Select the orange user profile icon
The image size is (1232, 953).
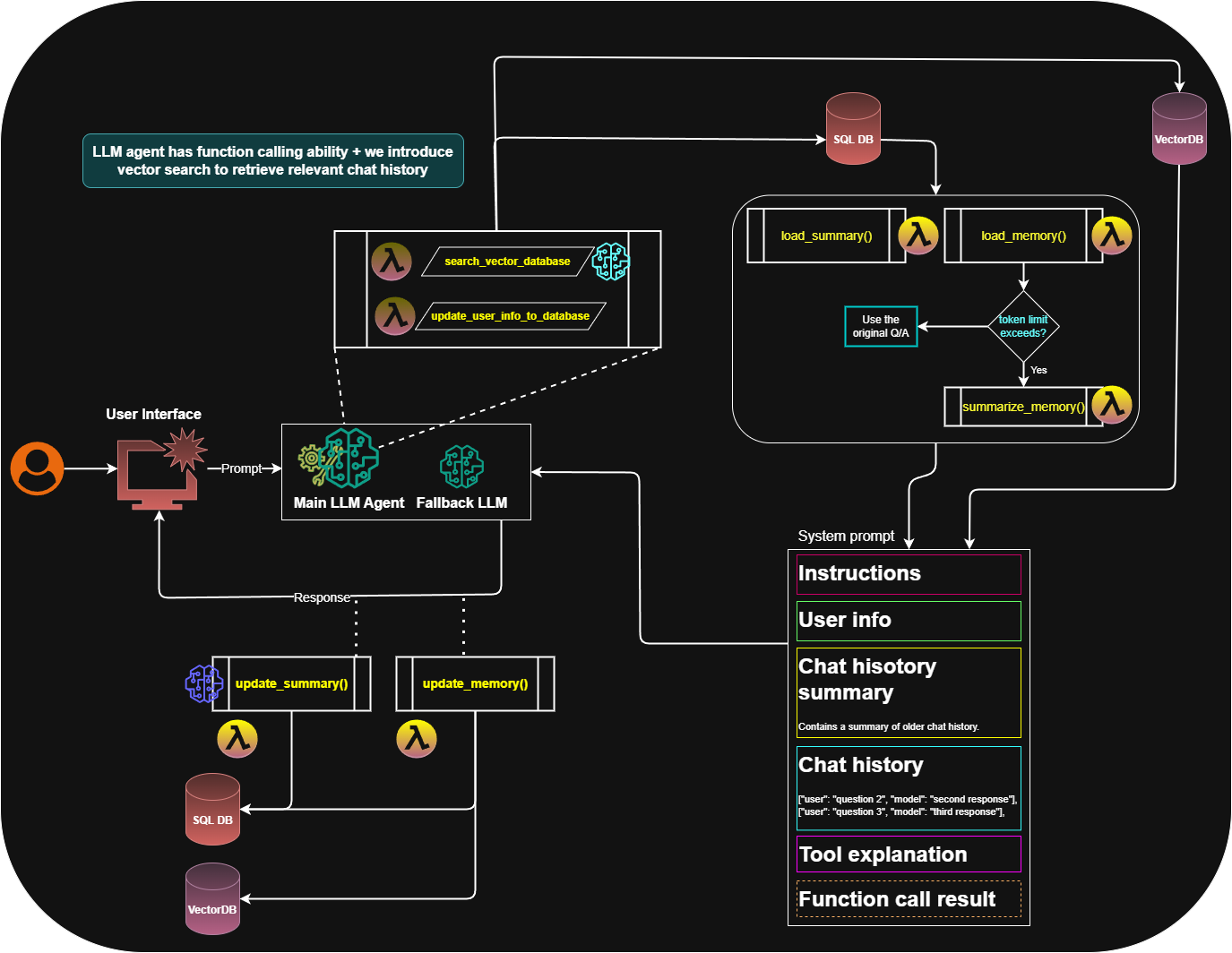(36, 468)
